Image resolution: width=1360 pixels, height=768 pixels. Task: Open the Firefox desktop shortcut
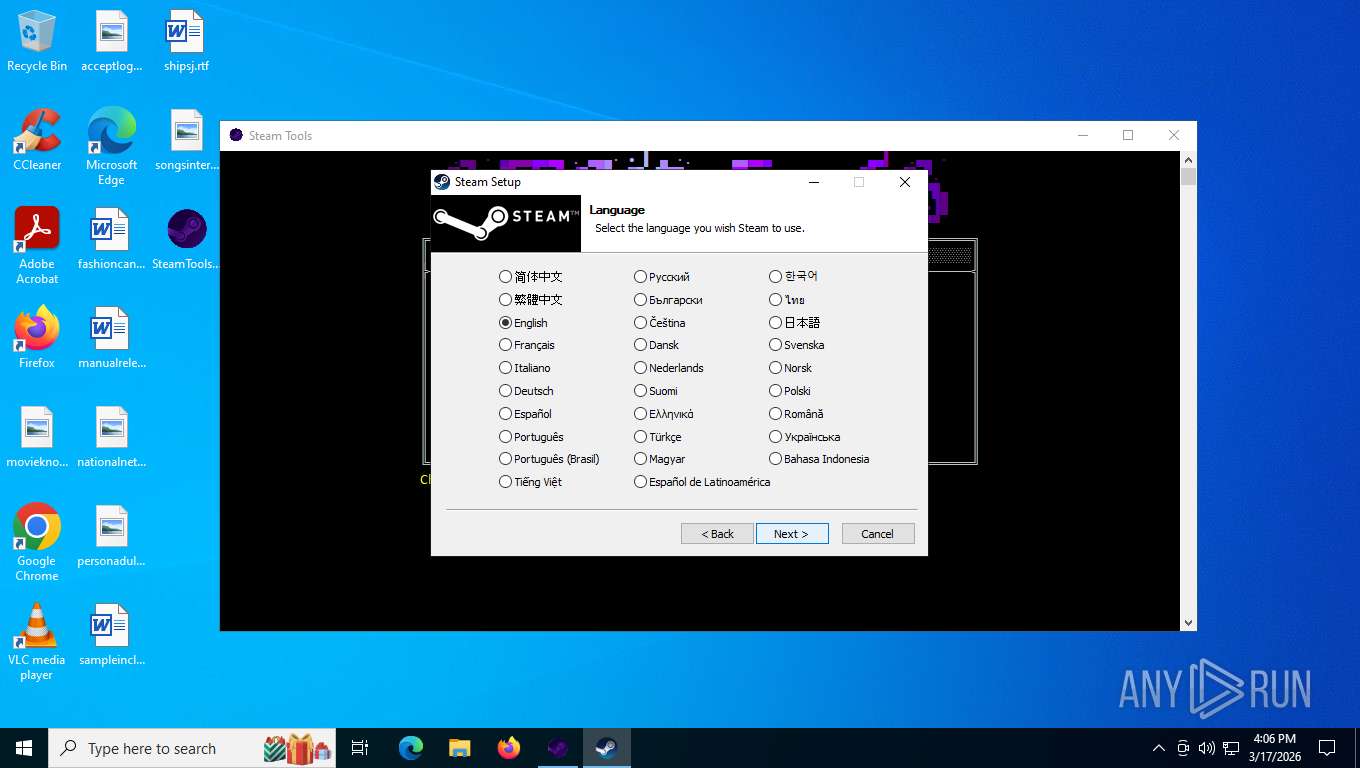37,339
